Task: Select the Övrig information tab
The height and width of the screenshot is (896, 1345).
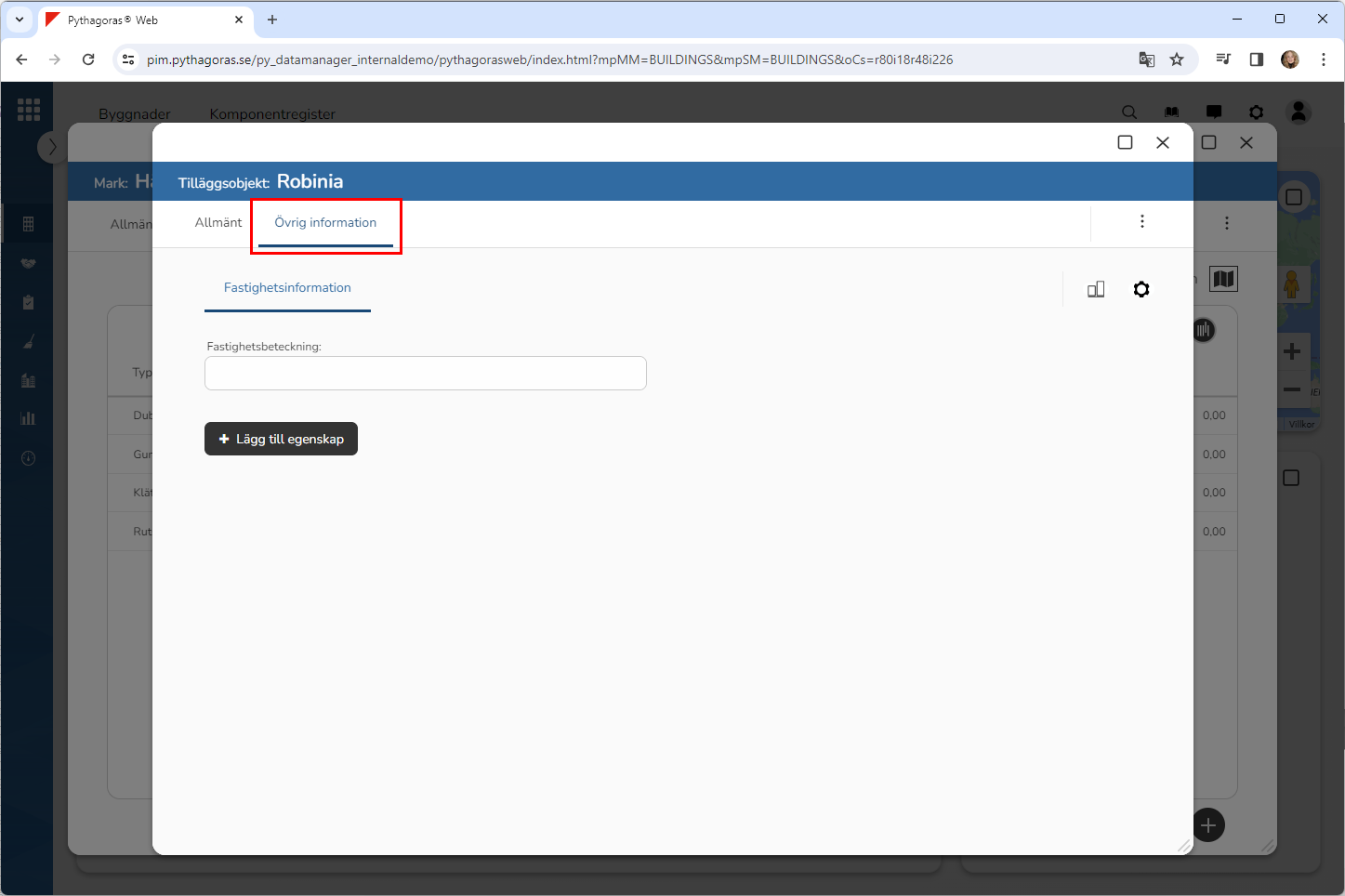Action: point(325,223)
